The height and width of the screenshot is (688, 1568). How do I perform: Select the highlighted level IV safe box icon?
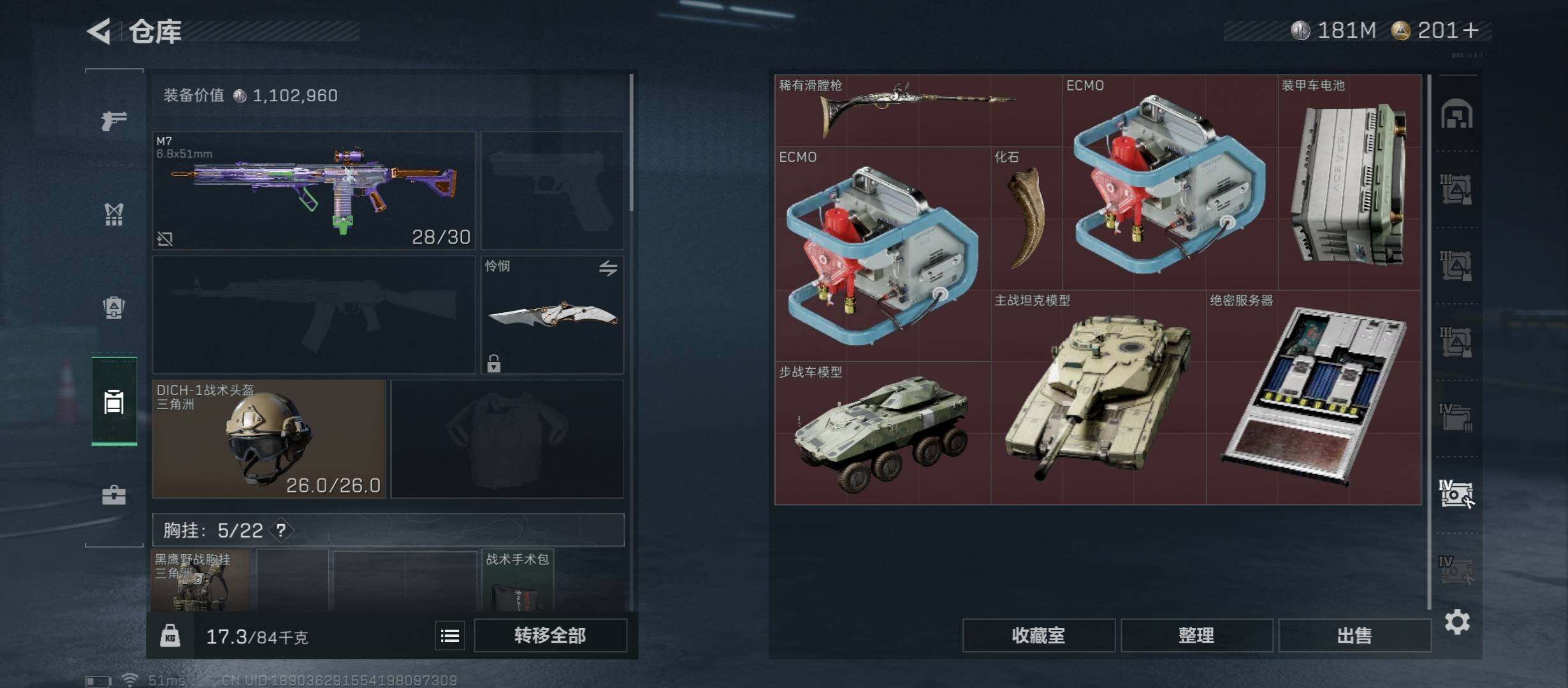[1456, 494]
